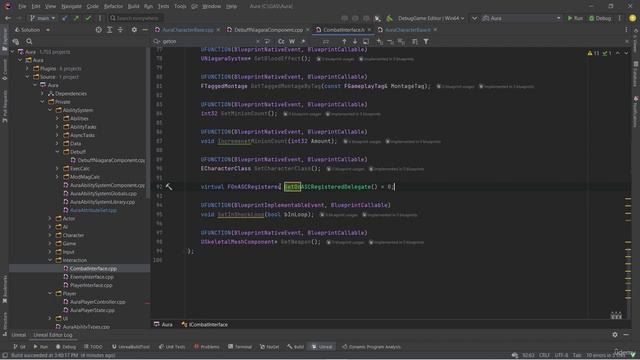Click the green git commit checkmark icon

pyautogui.click(x=88, y=18)
